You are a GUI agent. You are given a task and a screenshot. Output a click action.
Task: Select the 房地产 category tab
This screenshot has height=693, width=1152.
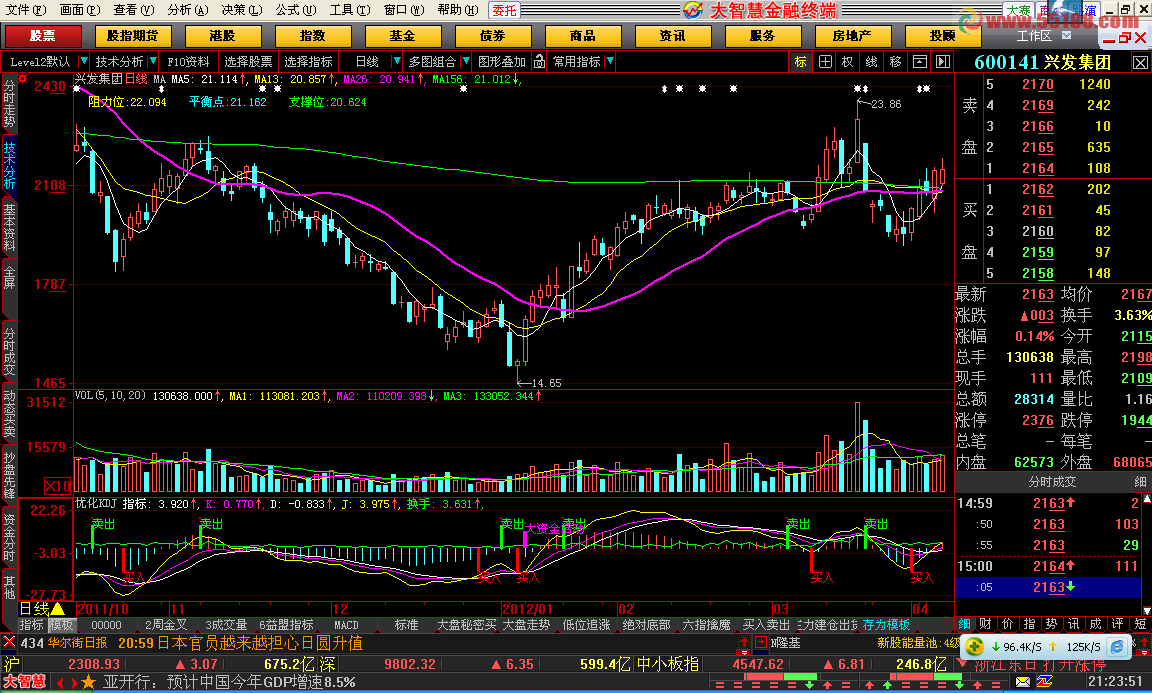tap(852, 35)
